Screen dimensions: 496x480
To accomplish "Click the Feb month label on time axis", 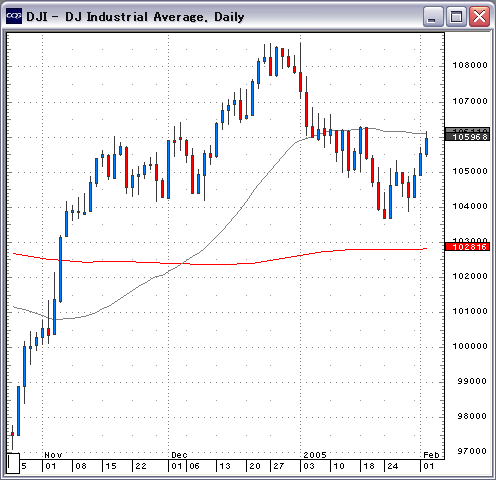I will pyautogui.click(x=431, y=455).
